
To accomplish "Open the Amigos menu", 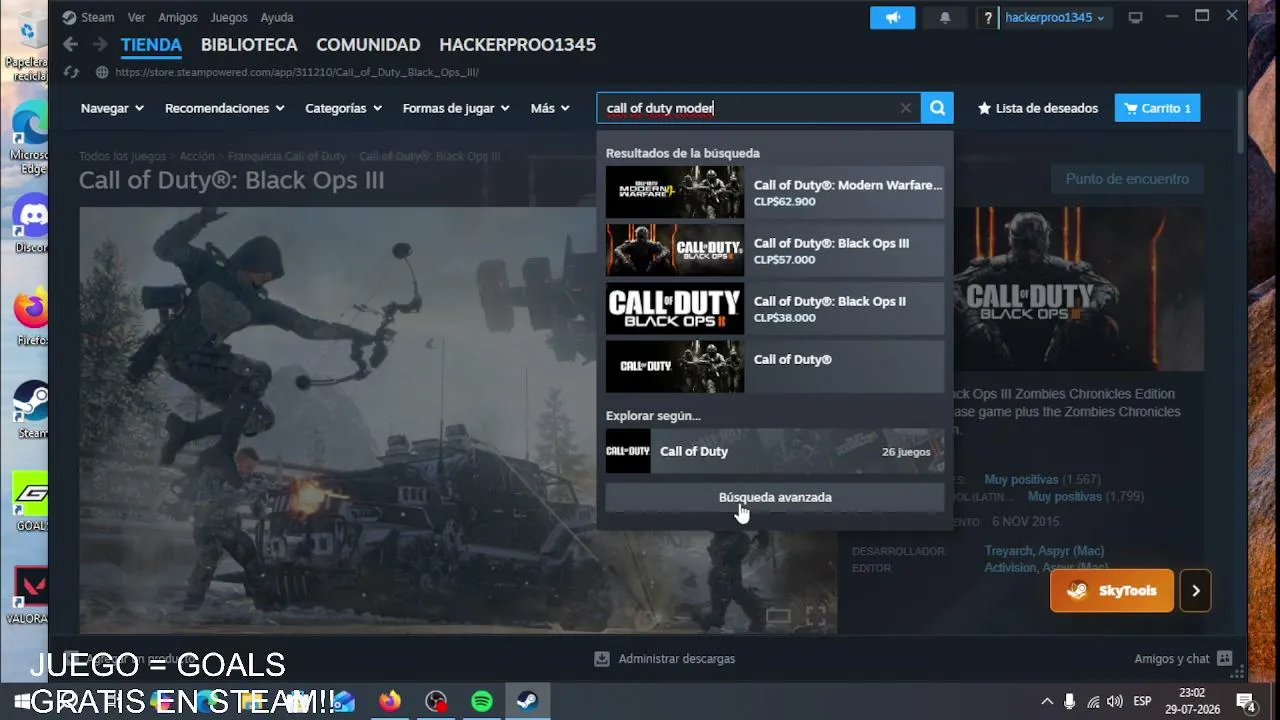I will pos(178,18).
